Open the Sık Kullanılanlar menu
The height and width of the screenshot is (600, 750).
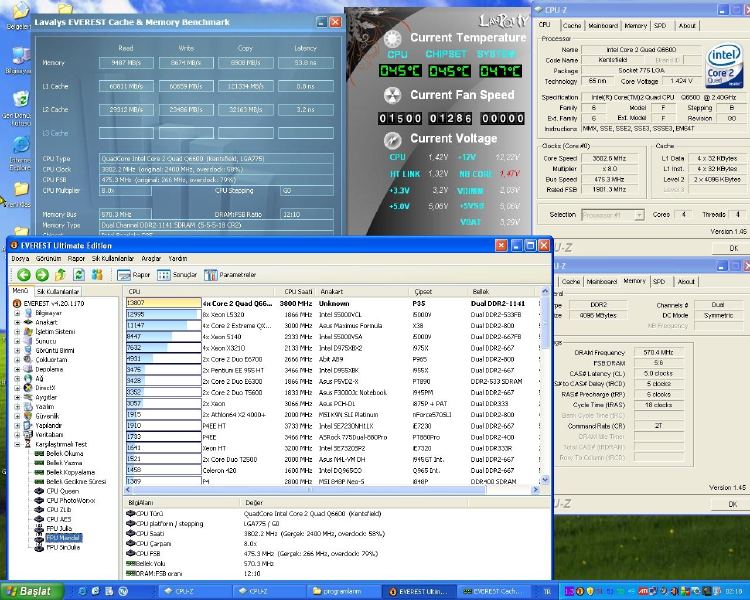point(113,258)
